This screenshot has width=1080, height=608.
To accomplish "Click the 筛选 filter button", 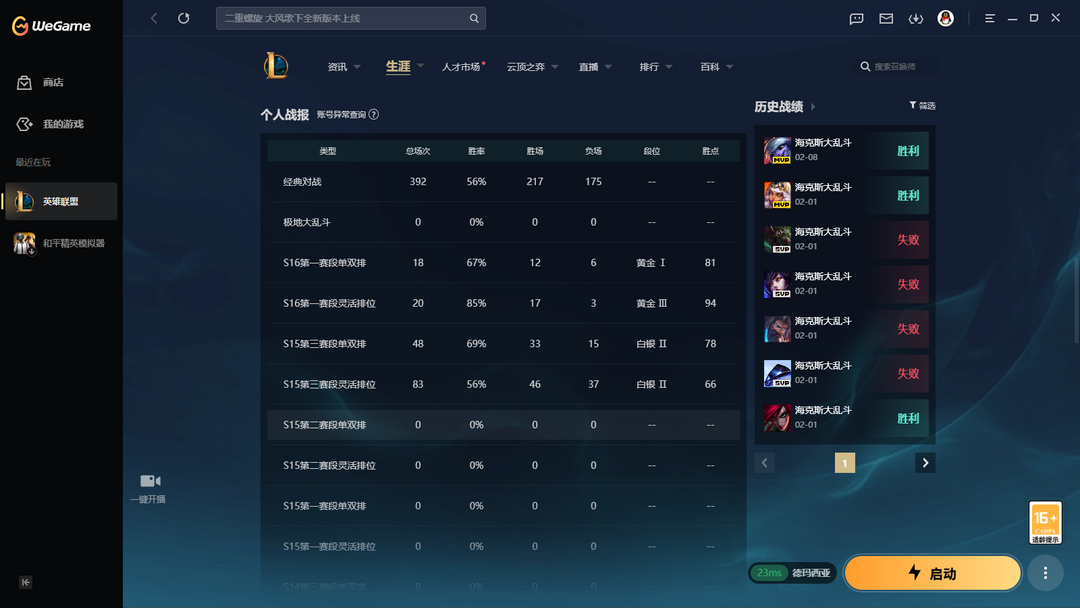I will tap(922, 106).
